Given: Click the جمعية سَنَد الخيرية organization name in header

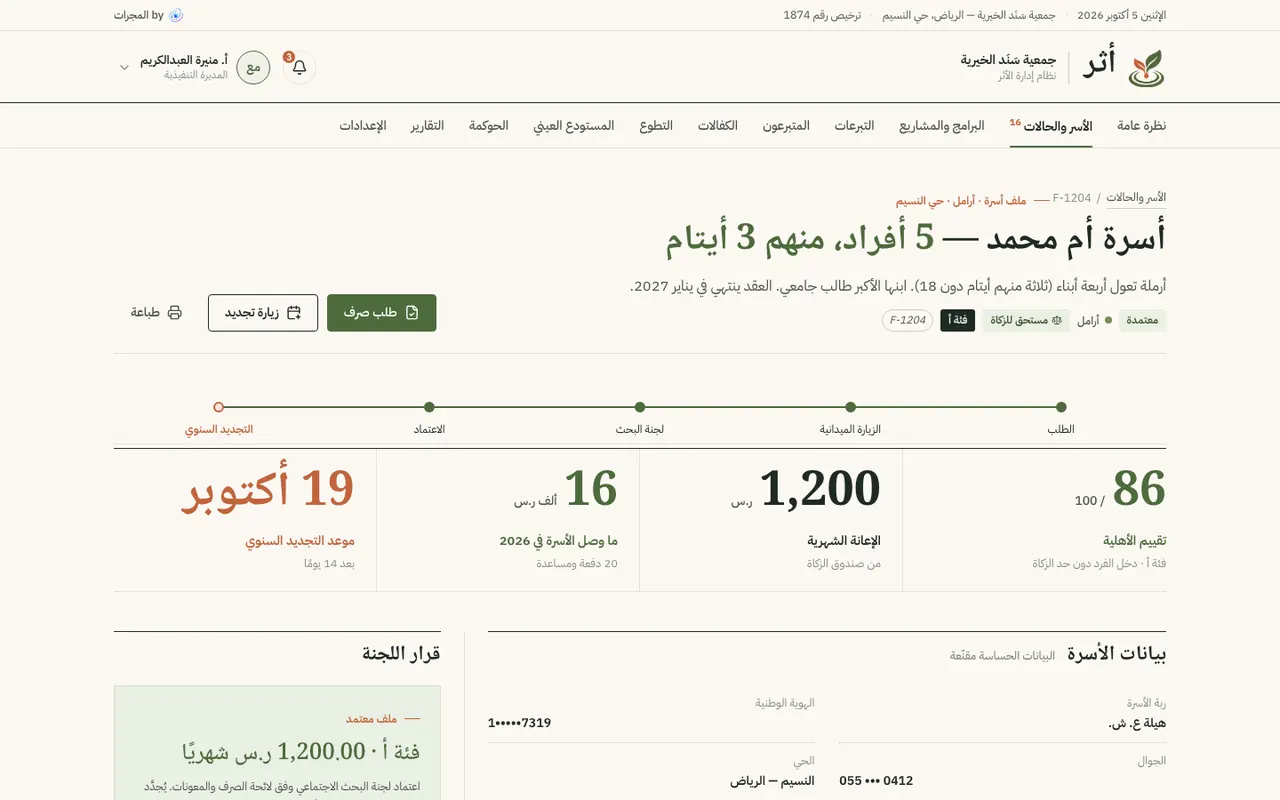Looking at the screenshot, I should point(1008,60).
